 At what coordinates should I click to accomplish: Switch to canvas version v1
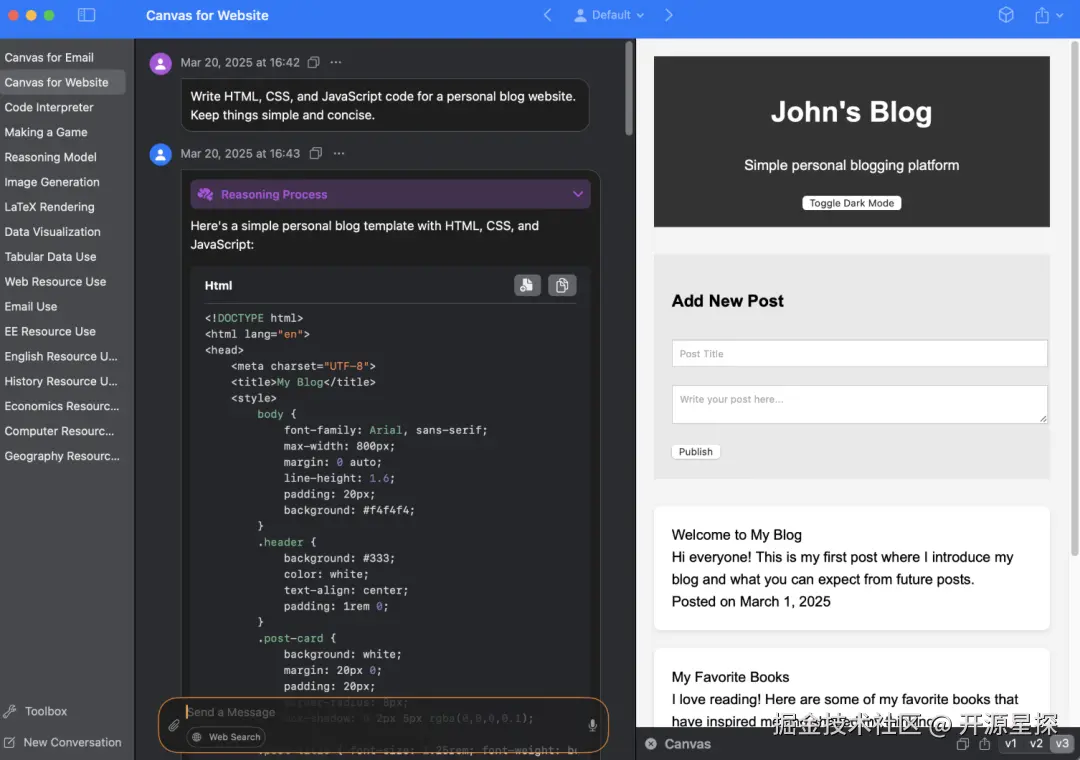[x=1010, y=743]
